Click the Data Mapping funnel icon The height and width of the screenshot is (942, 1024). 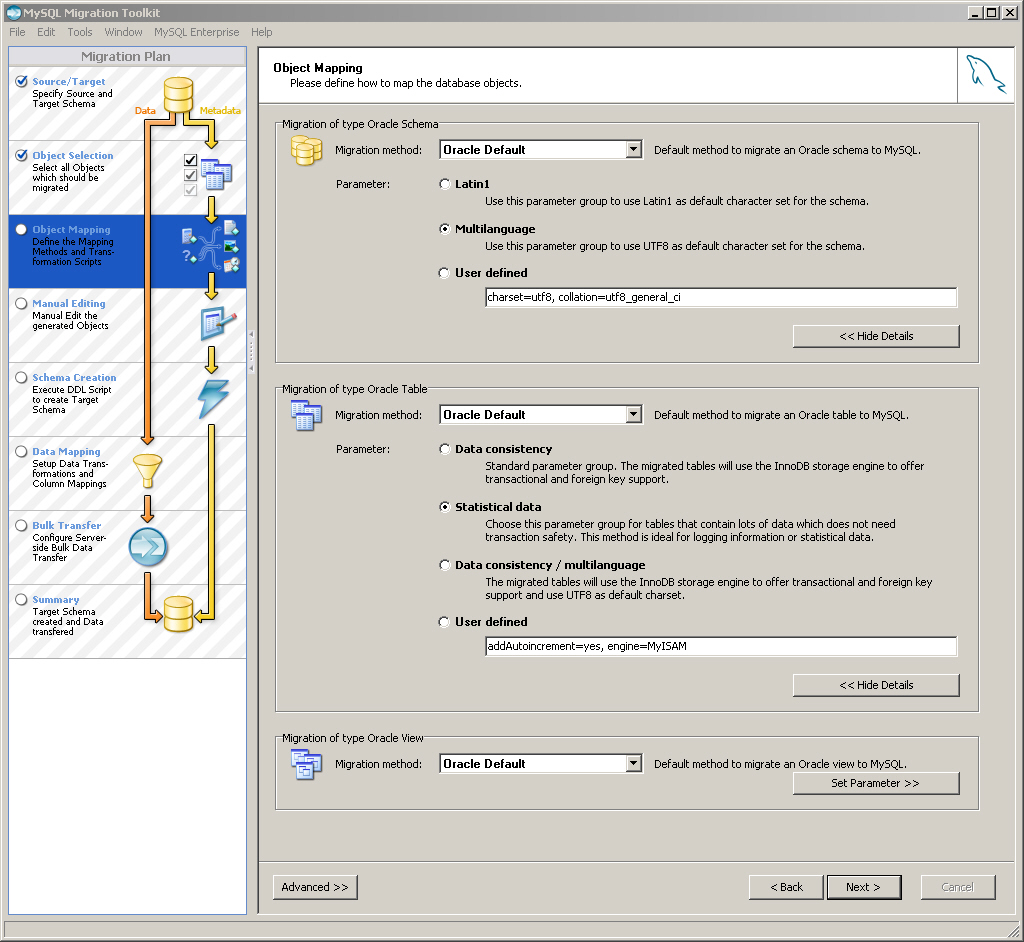(148, 471)
